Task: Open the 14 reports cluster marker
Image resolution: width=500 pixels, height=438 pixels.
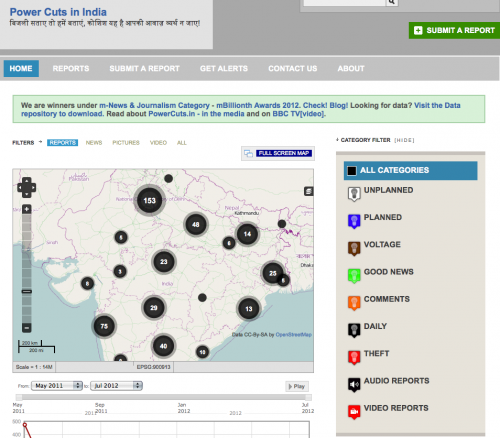Action: [x=247, y=234]
